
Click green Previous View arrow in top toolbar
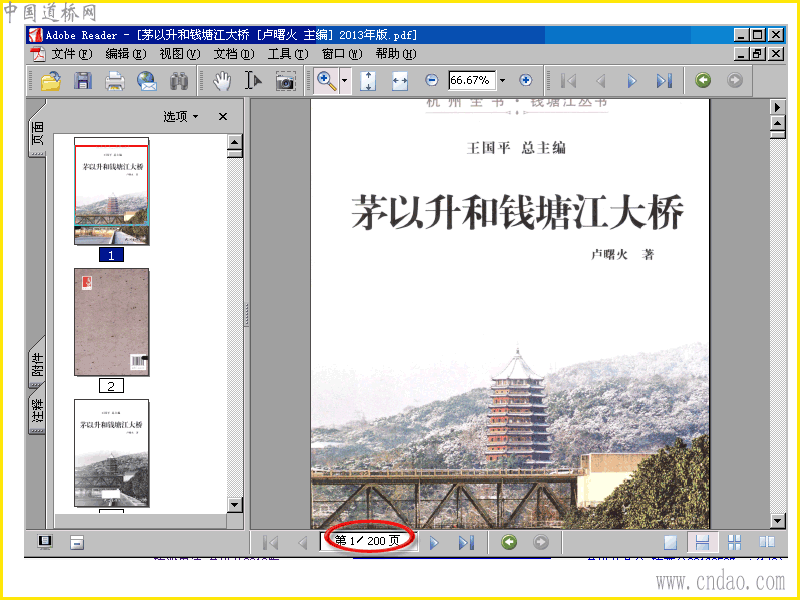click(x=703, y=80)
